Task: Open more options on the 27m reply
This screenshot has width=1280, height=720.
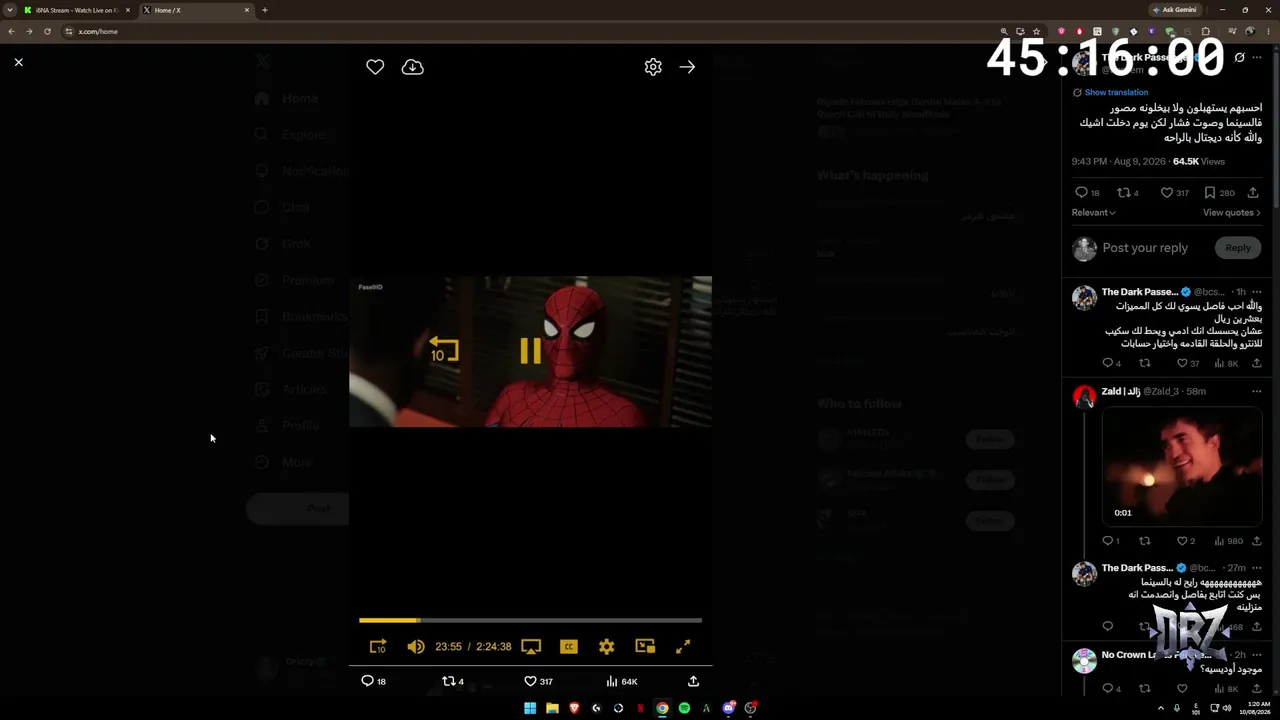Action: tap(1256, 568)
